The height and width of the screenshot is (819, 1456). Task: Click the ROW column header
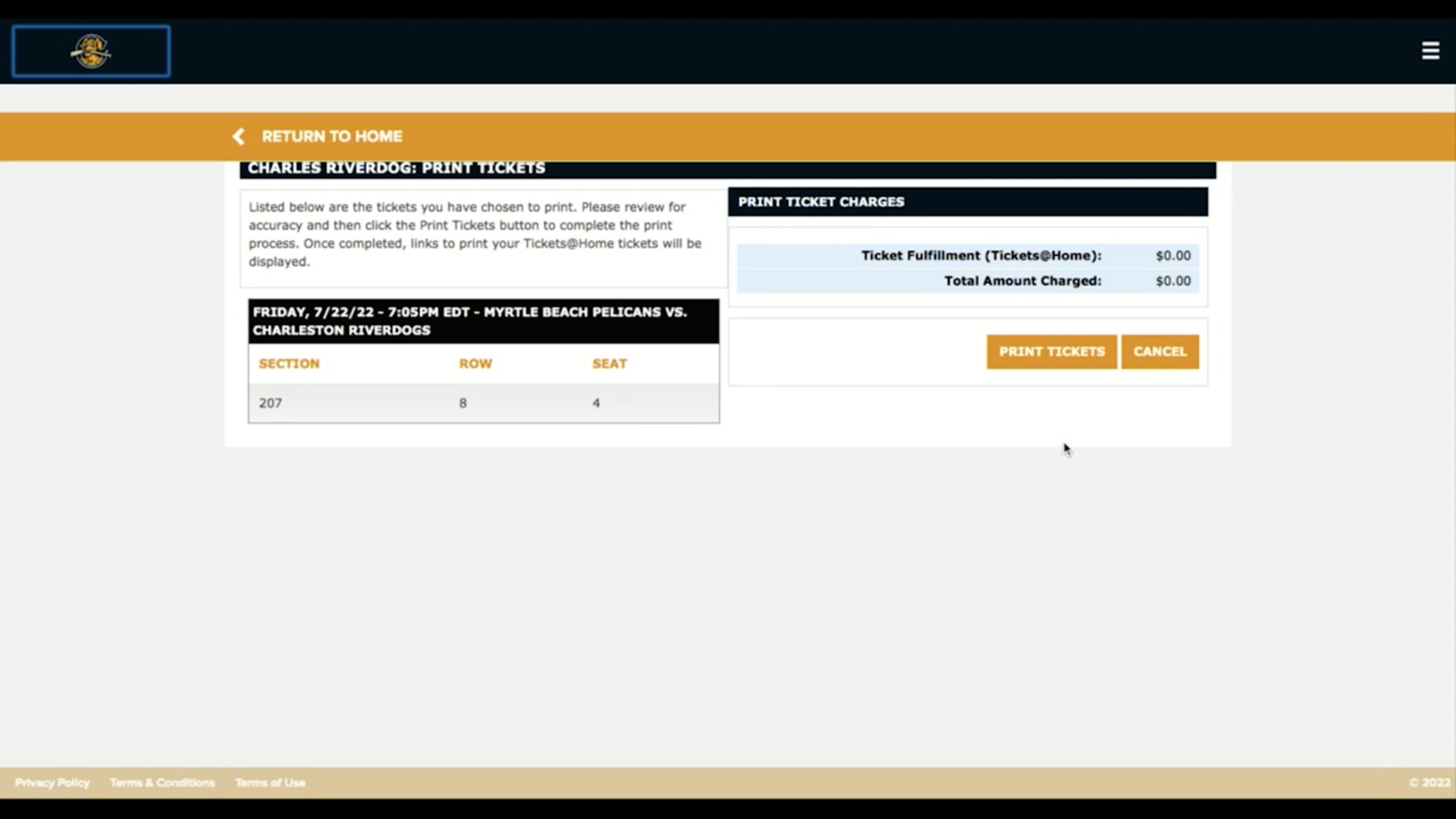click(x=475, y=364)
